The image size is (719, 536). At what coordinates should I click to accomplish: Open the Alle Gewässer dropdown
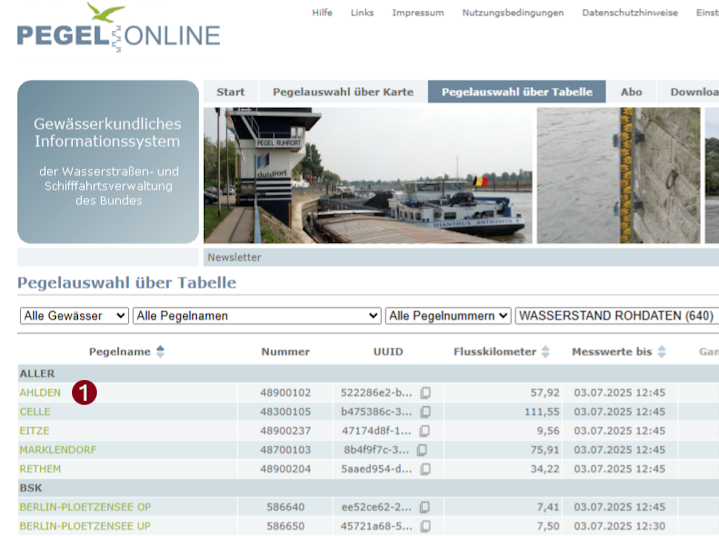74,316
